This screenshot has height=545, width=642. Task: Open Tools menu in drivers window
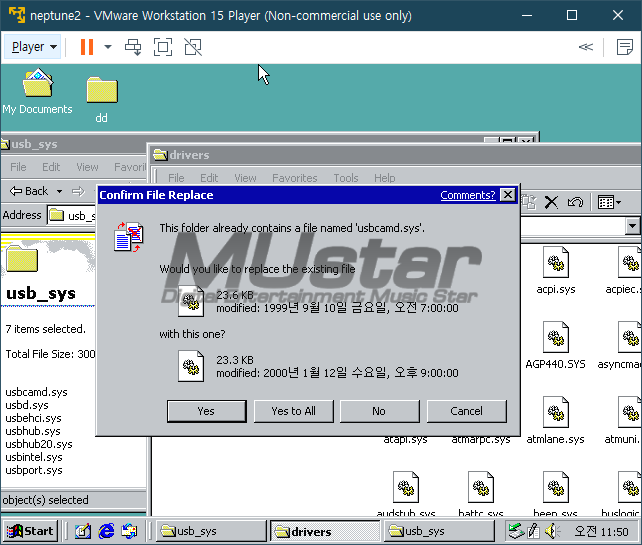[346, 178]
